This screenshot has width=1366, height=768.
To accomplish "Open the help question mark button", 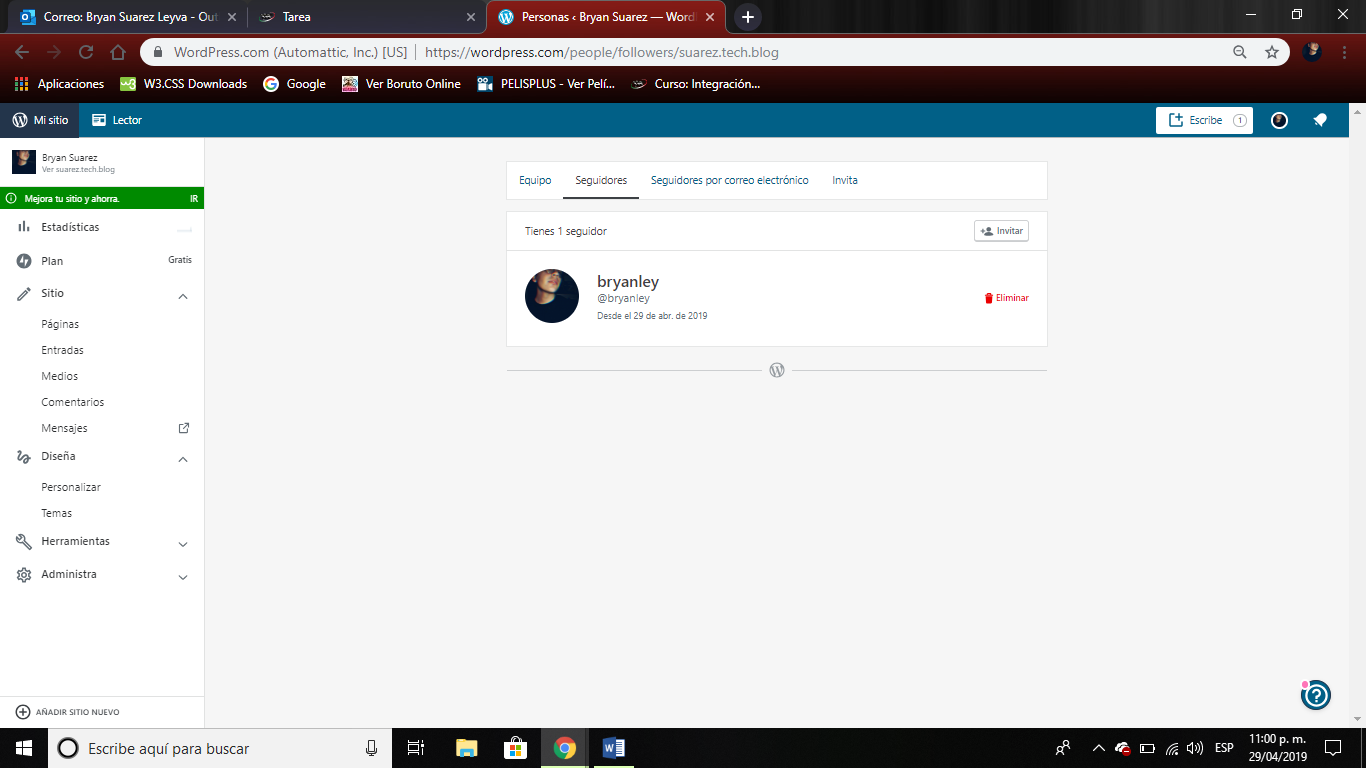I will (1316, 695).
